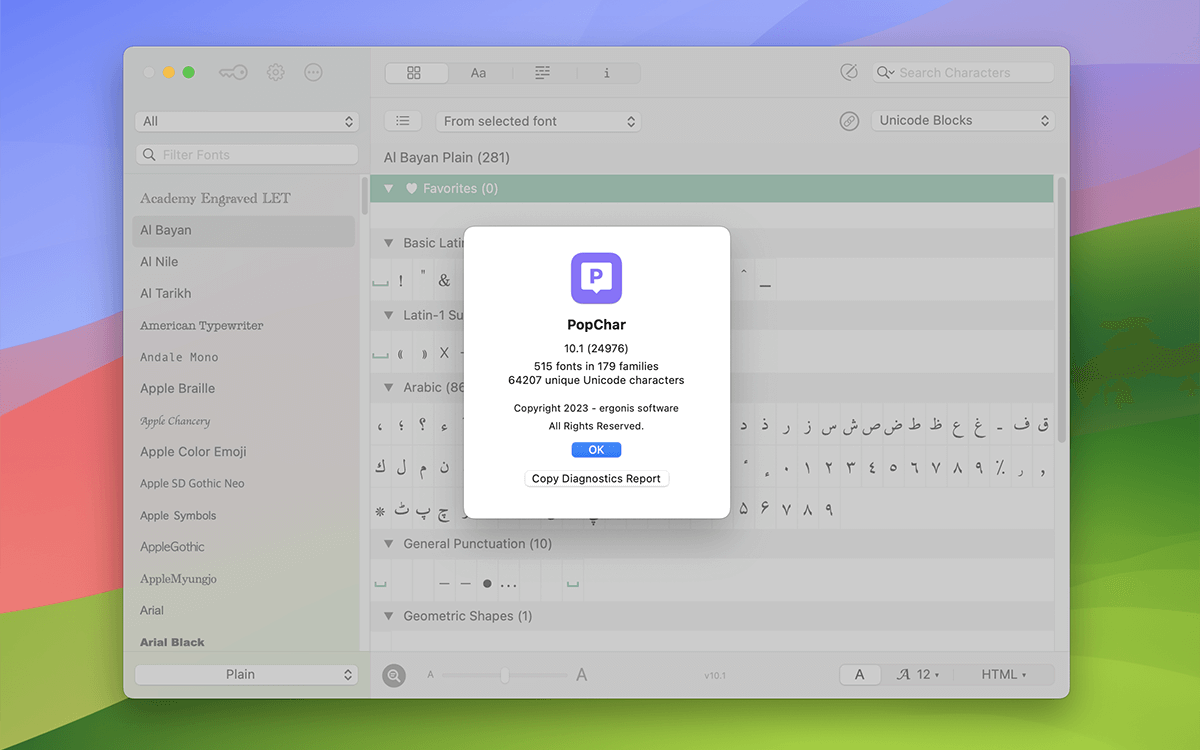Click the exclamation mark character in Basic Latin
This screenshot has height=750, width=1200.
click(401, 281)
